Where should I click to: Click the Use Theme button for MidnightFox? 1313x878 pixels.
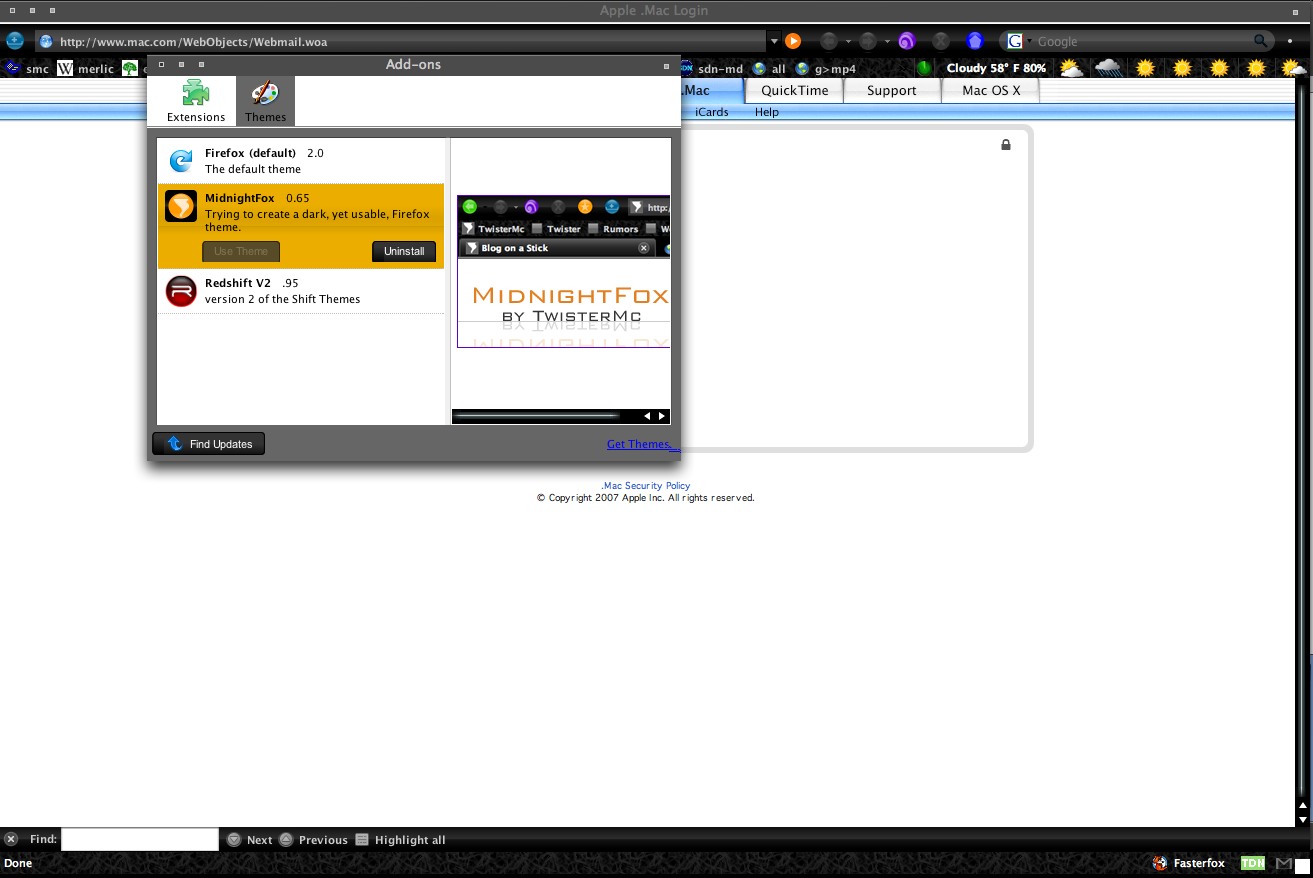(x=241, y=251)
